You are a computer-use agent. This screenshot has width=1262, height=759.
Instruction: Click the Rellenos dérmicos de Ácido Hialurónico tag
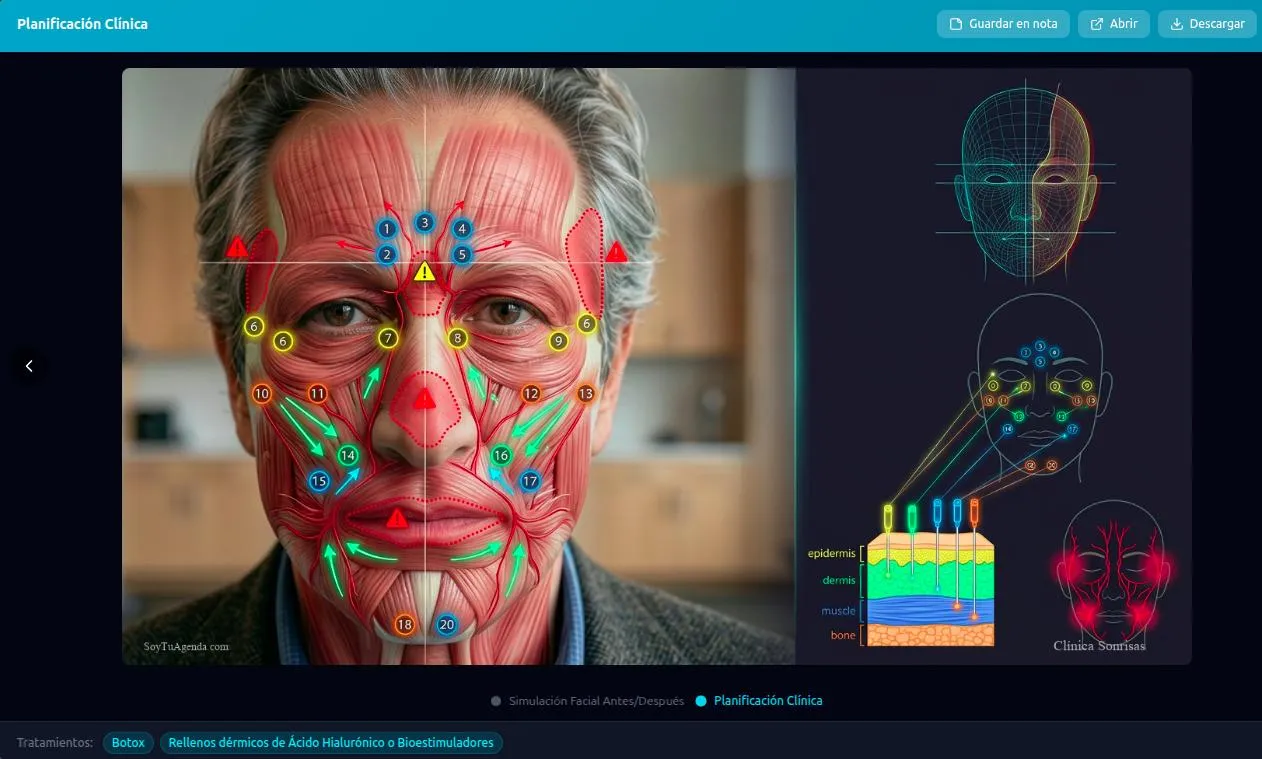point(331,743)
